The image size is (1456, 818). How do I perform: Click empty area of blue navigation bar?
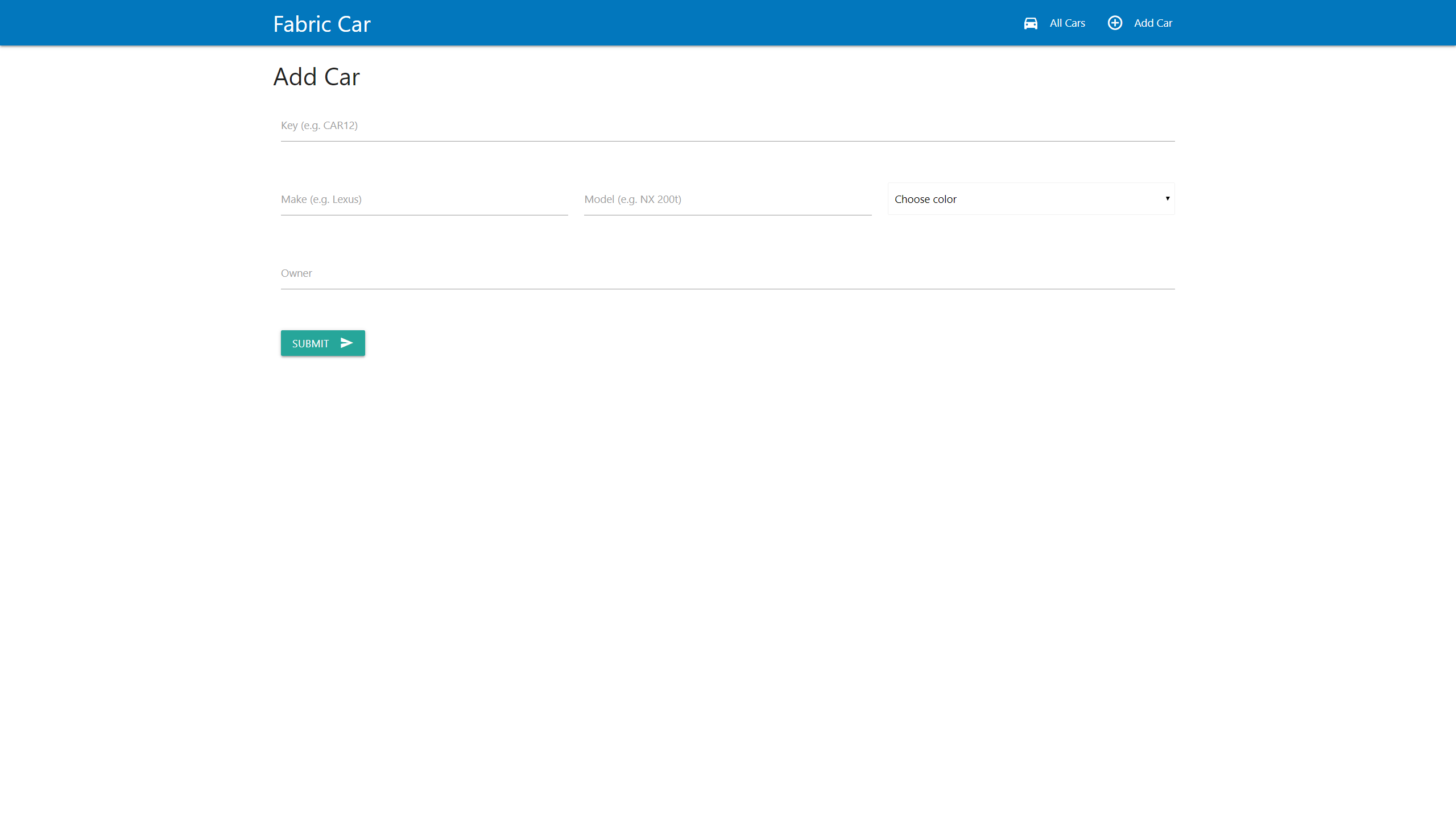pyautogui.click(x=682, y=23)
